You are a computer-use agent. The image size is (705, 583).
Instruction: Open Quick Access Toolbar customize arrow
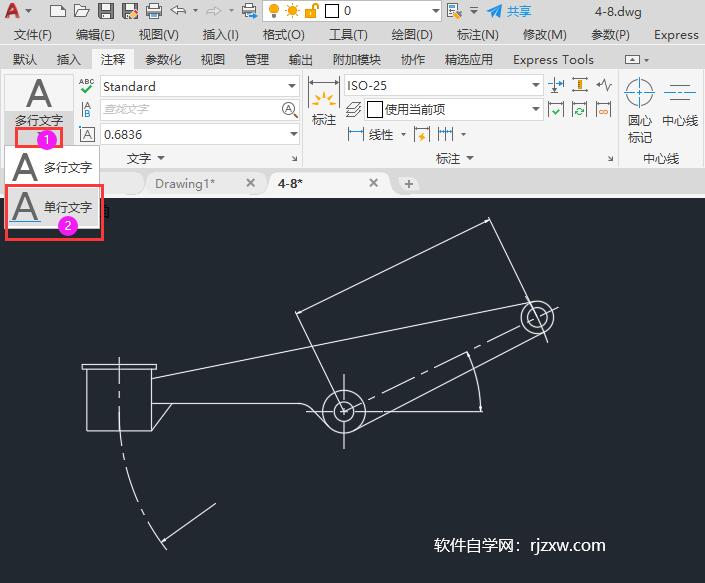[x=474, y=11]
